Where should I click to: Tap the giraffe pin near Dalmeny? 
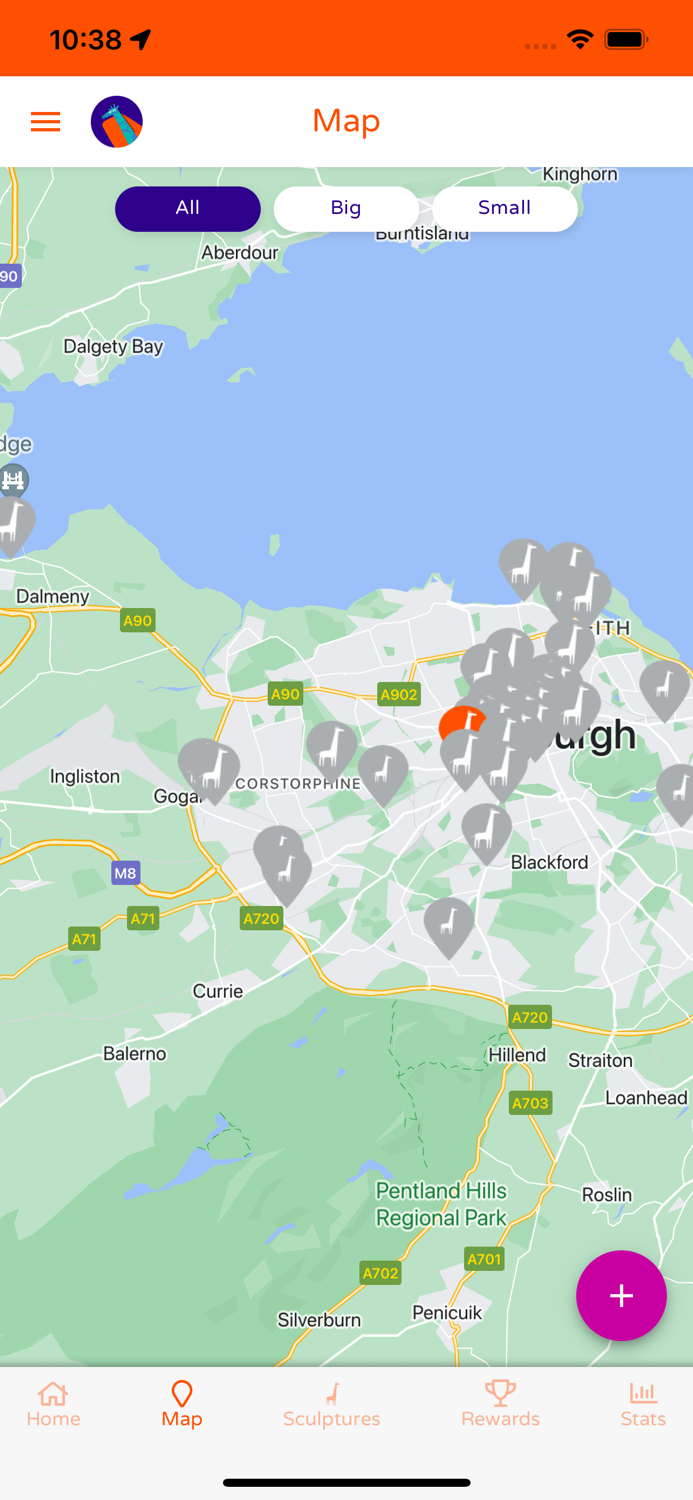(14, 526)
